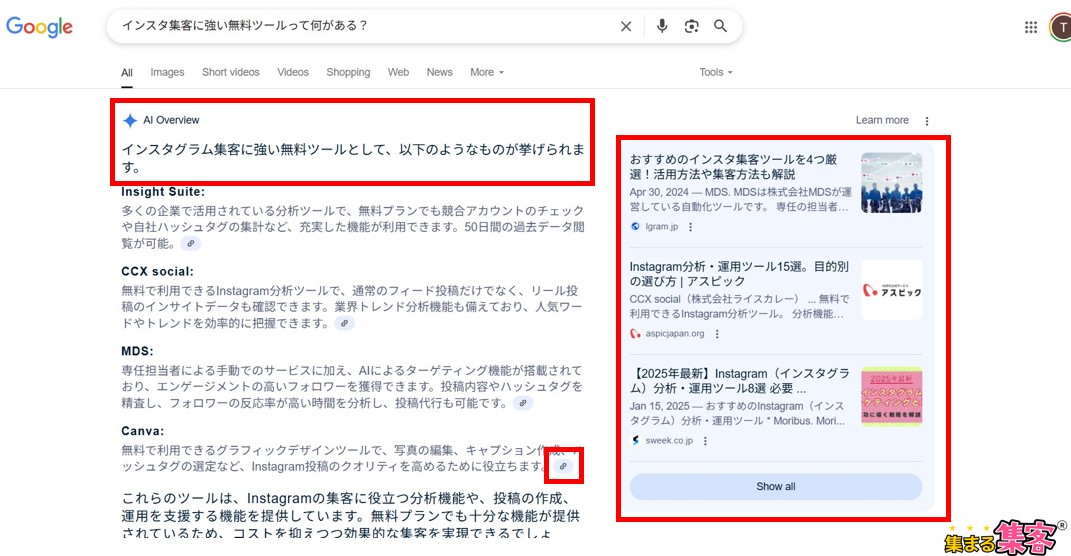
Task: Focus the Google search input field
Action: 365,26
